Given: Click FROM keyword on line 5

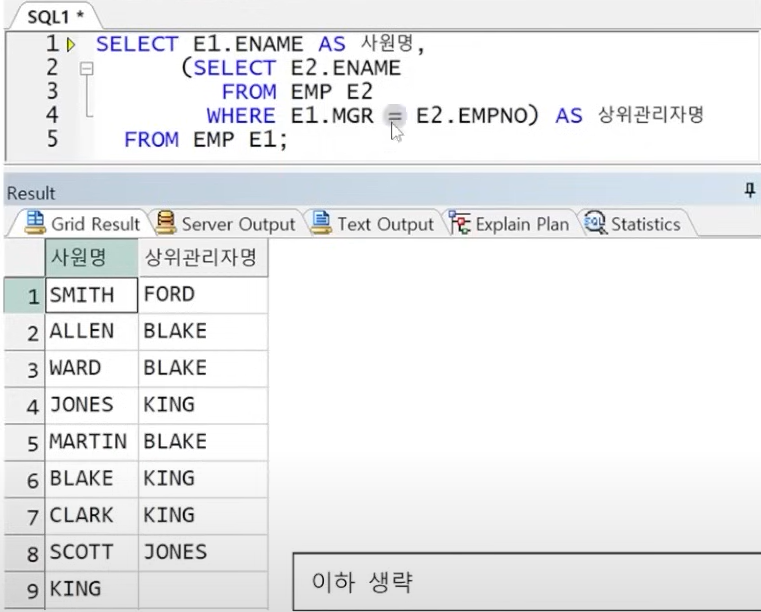Looking at the screenshot, I should 151,140.
